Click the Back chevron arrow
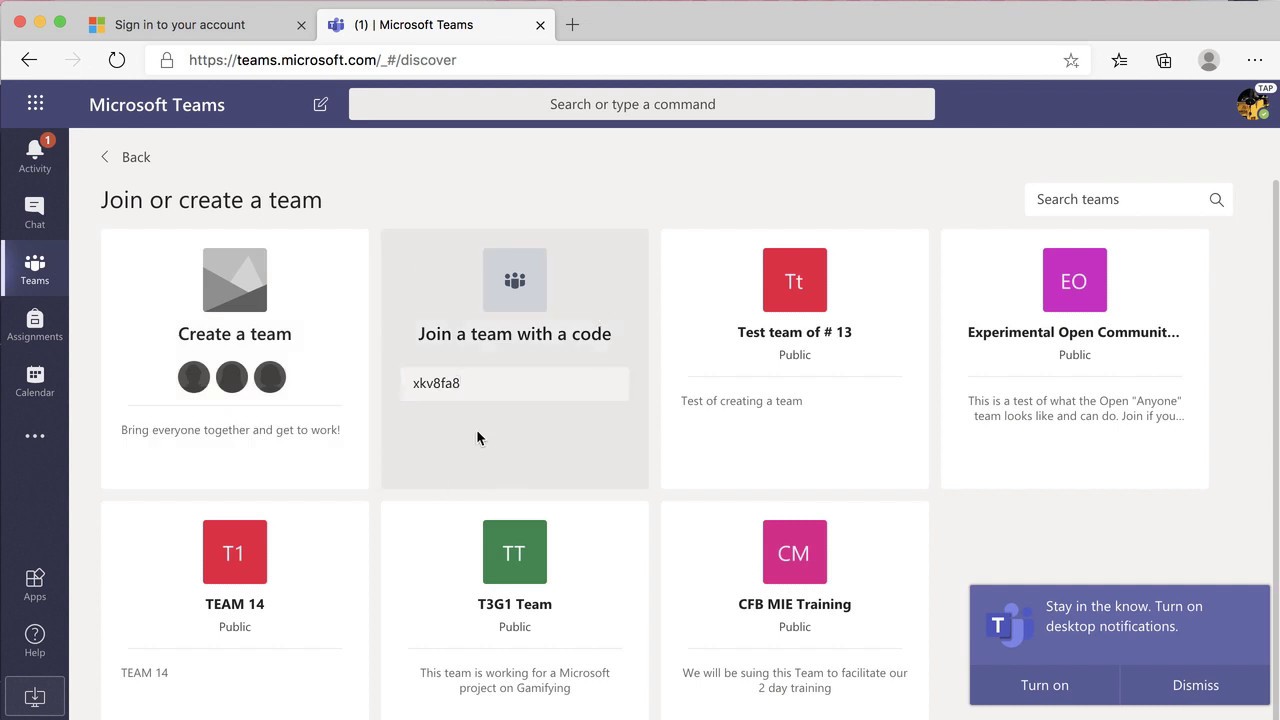The height and width of the screenshot is (720, 1280). [105, 157]
